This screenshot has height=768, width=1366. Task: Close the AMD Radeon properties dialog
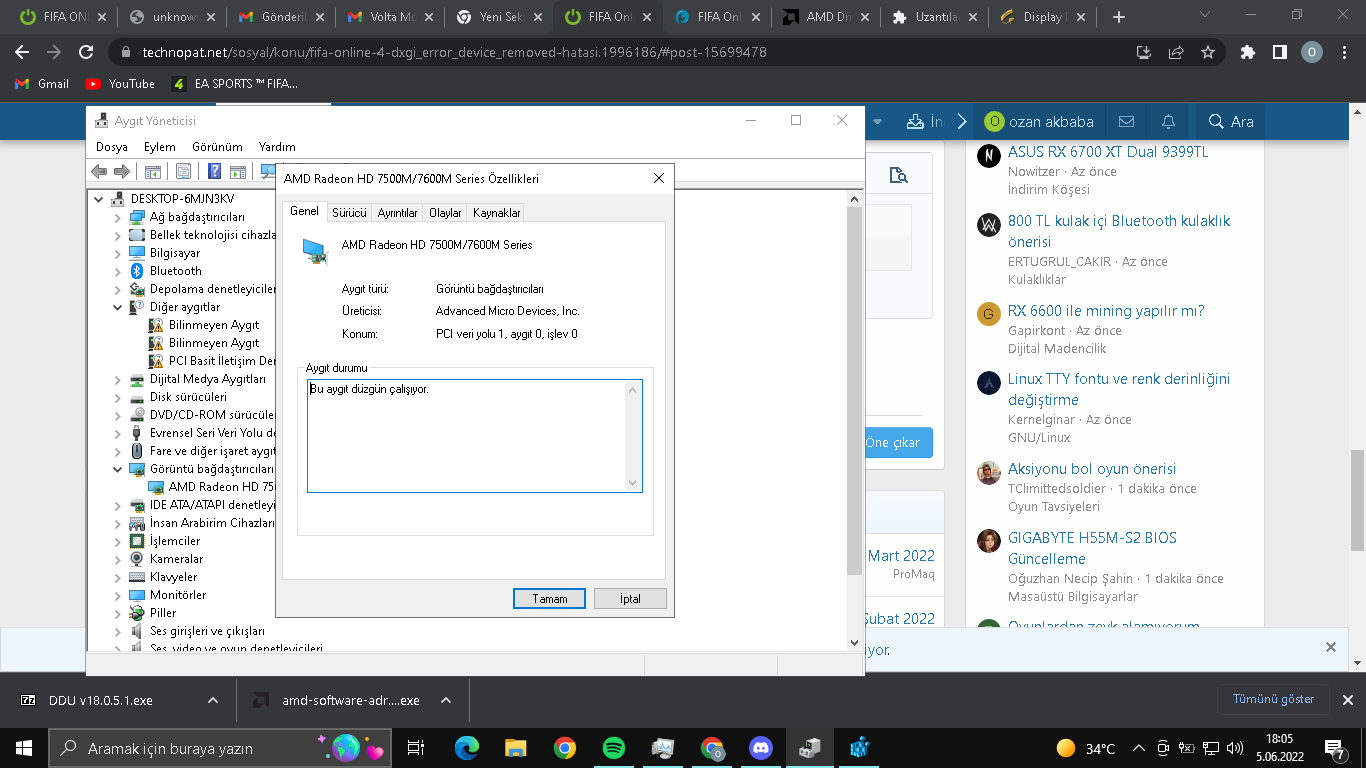point(659,179)
